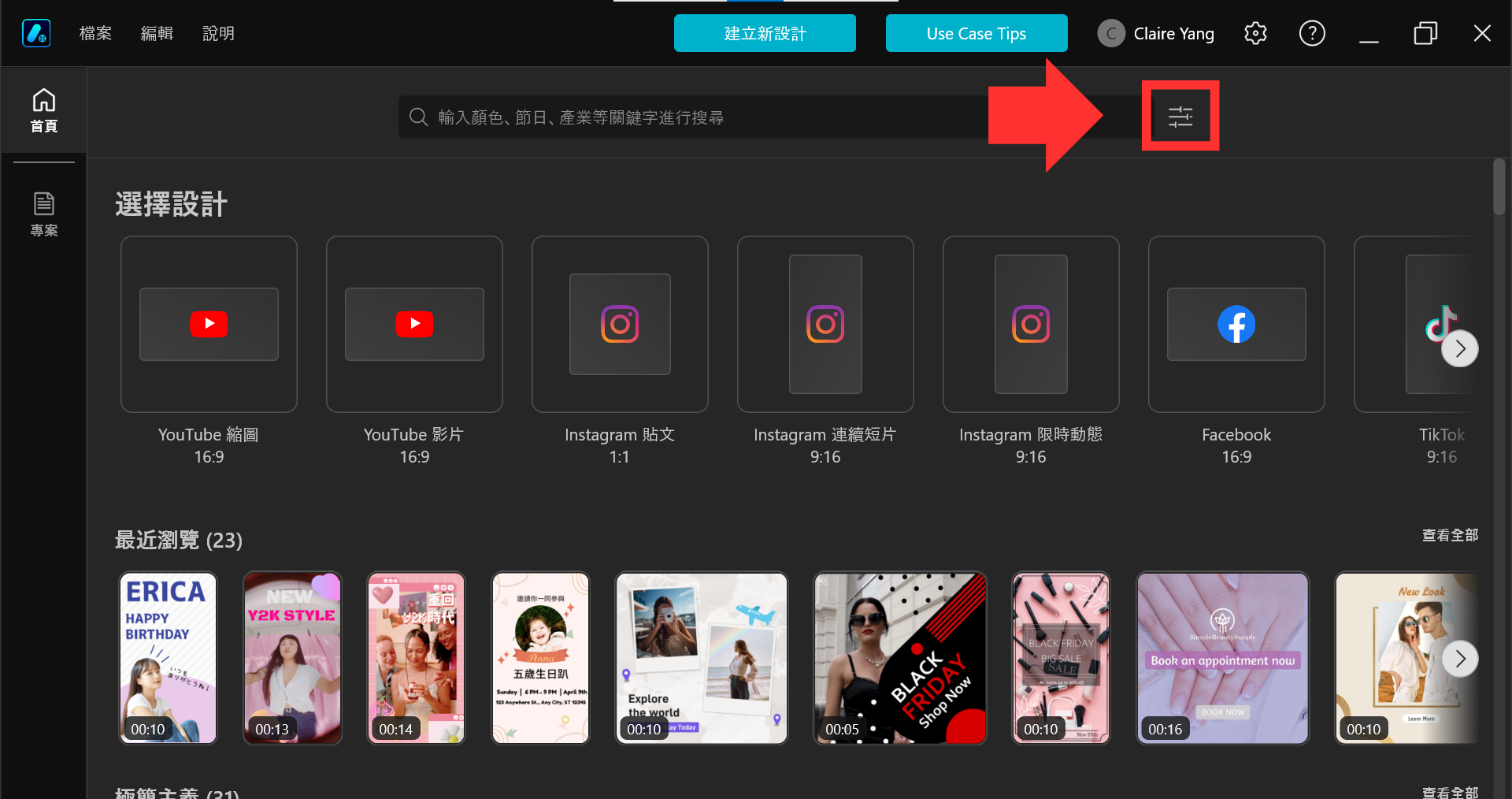The image size is (1512, 799).
Task: Click the app logo icon
Action: click(x=36, y=33)
